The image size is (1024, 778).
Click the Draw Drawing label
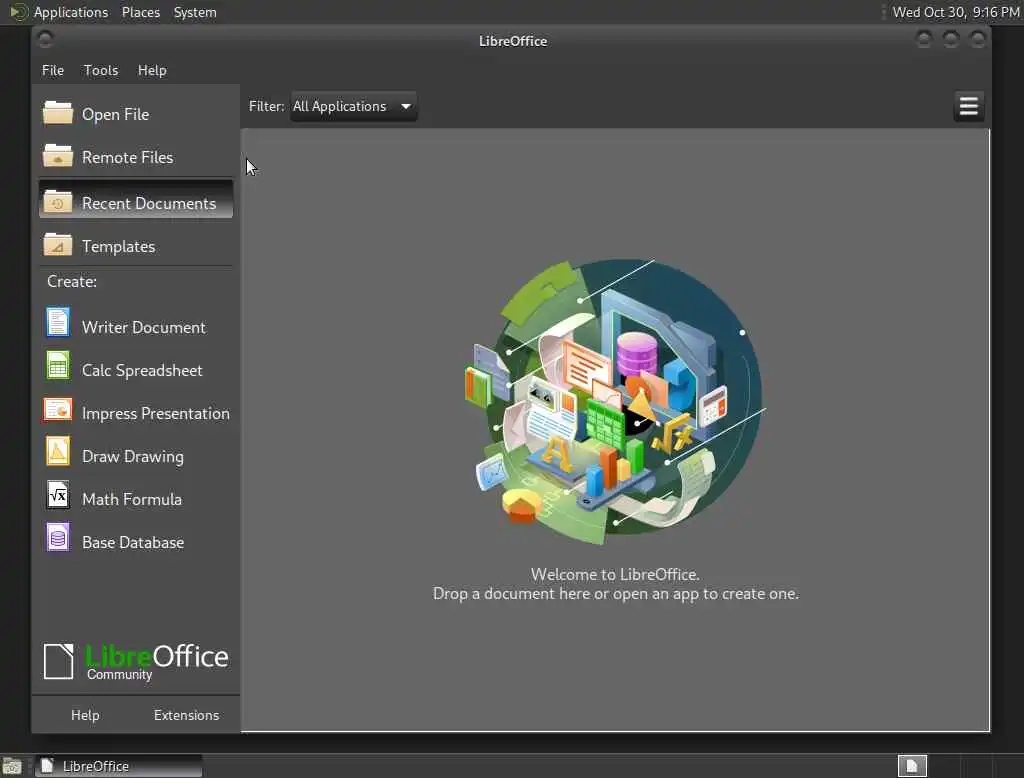pos(133,457)
